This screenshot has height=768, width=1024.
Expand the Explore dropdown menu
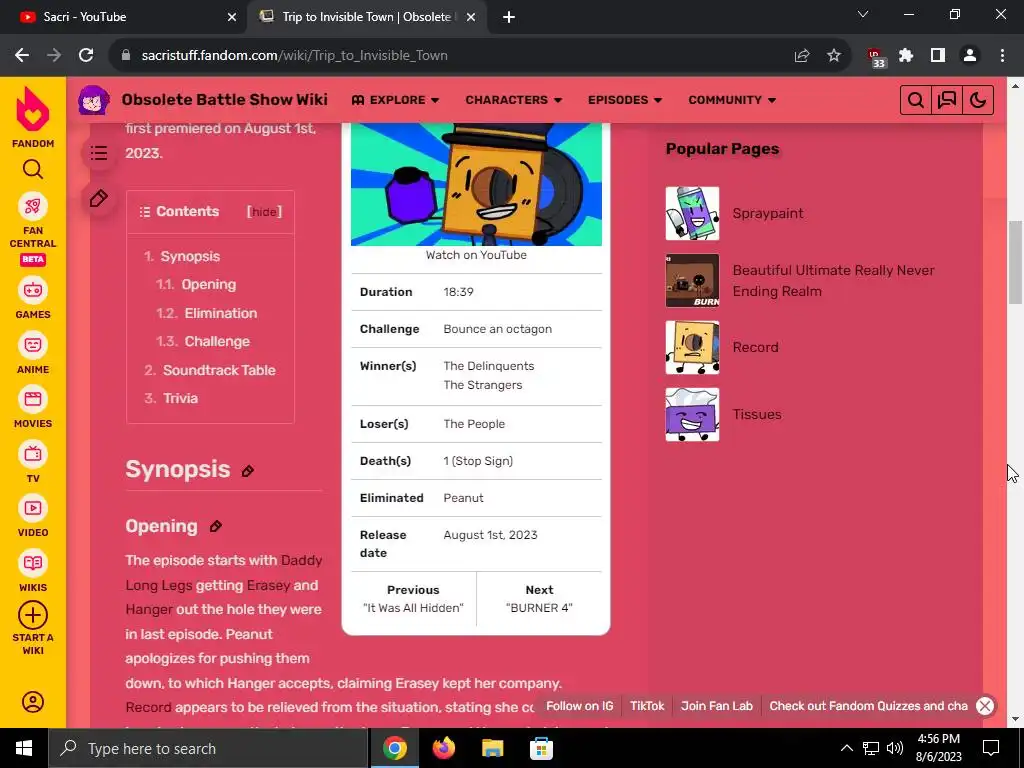click(x=396, y=100)
